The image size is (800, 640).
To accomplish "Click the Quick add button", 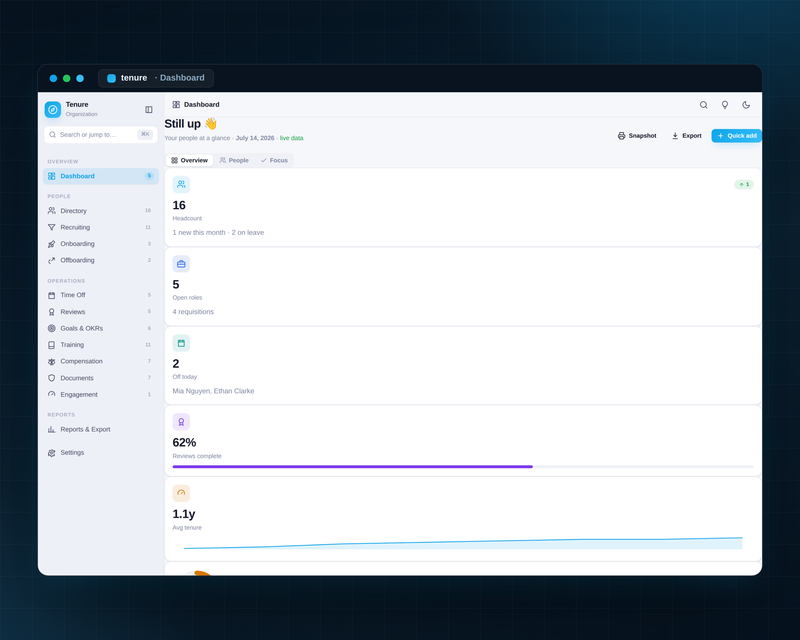I will coord(737,136).
